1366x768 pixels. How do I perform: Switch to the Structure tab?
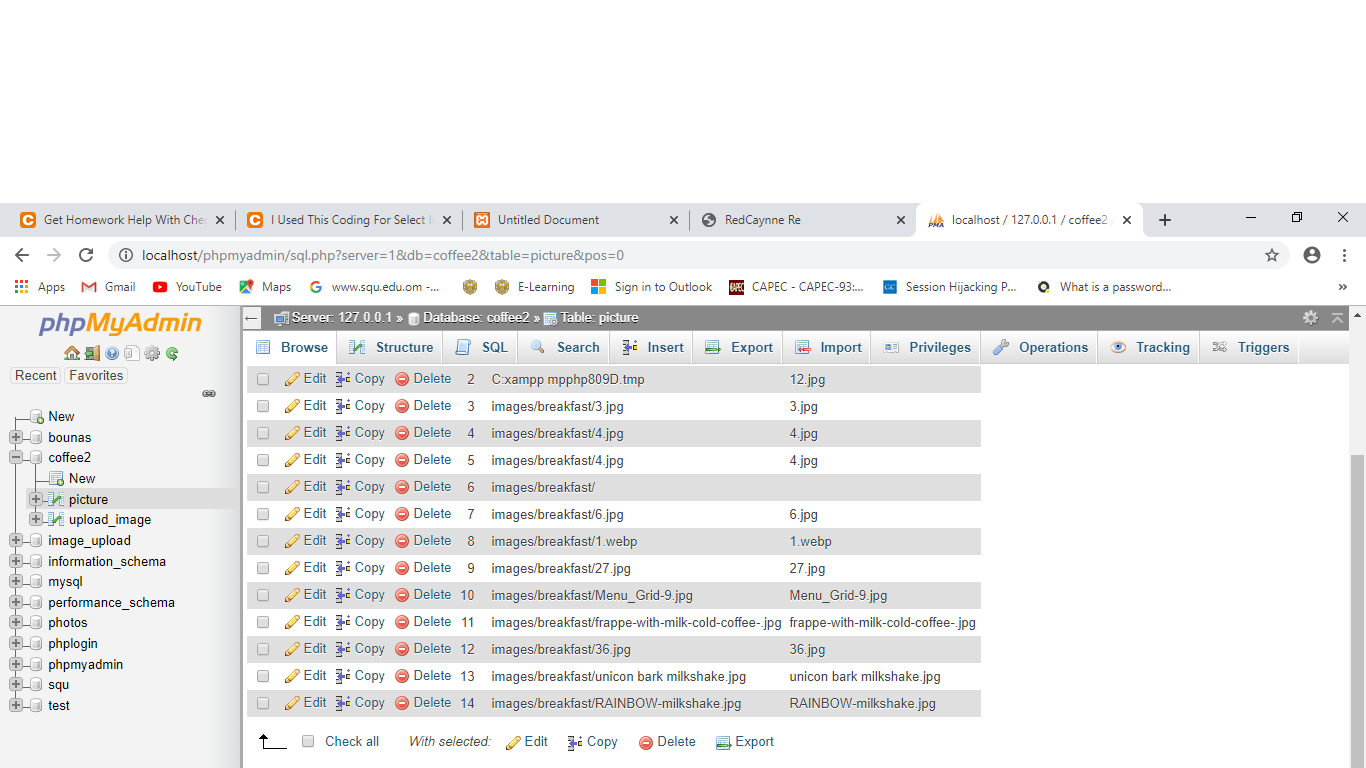(391, 347)
